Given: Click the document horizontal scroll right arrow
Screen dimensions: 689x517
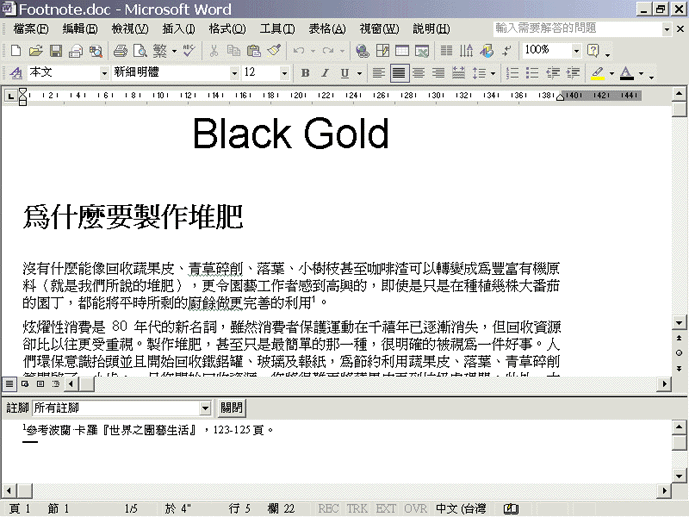Looking at the screenshot, I should (x=664, y=384).
